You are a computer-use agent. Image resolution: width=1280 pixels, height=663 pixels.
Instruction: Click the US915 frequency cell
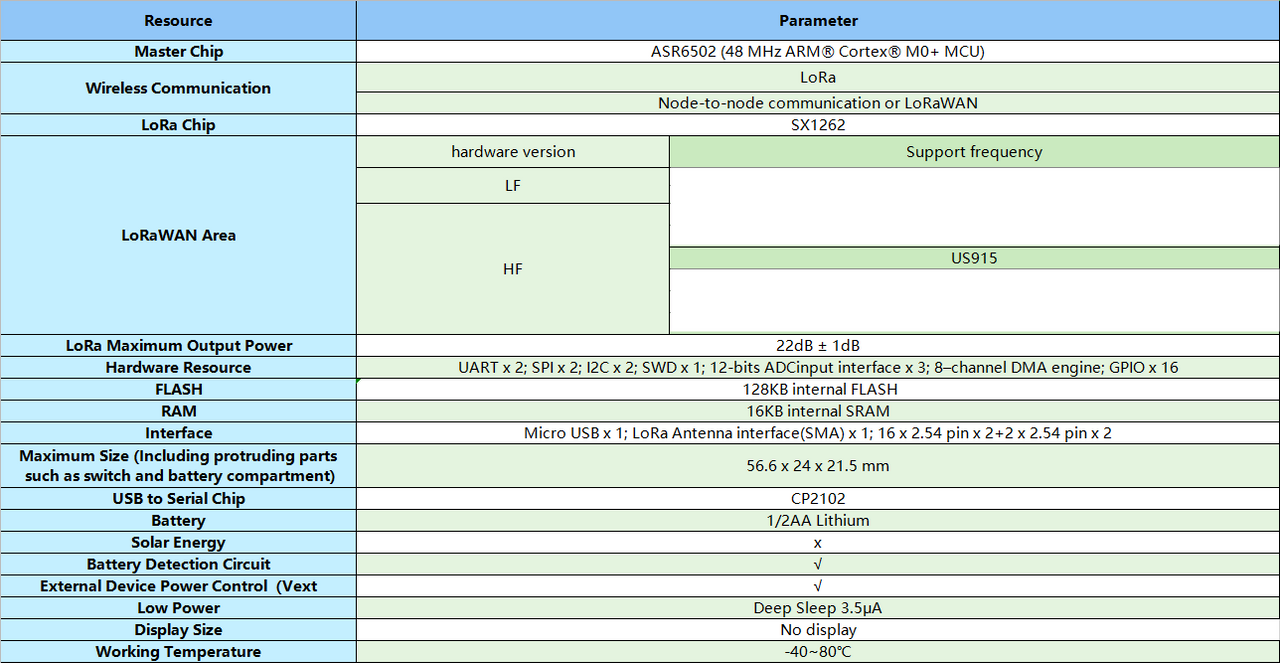pyautogui.click(x=973, y=257)
